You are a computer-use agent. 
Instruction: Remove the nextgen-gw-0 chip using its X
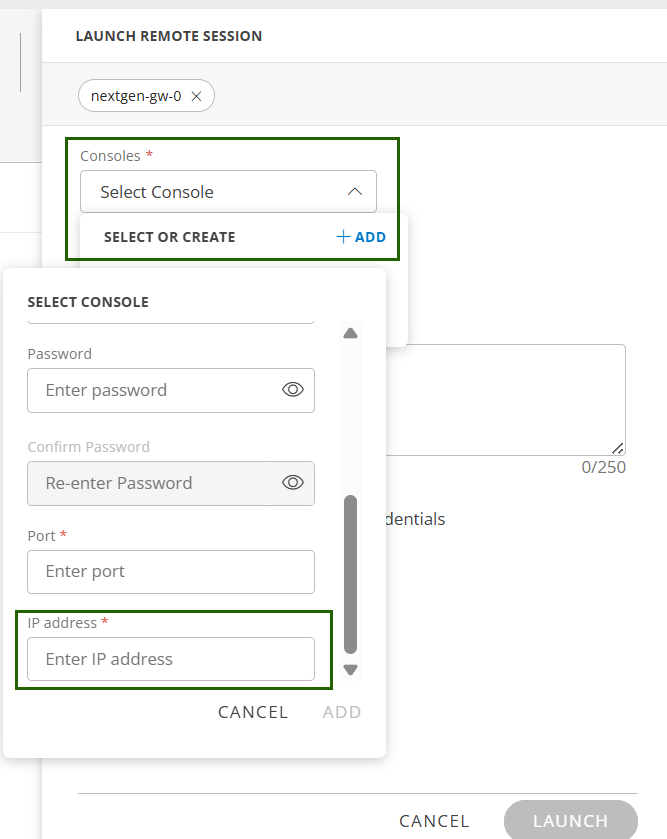pos(197,96)
